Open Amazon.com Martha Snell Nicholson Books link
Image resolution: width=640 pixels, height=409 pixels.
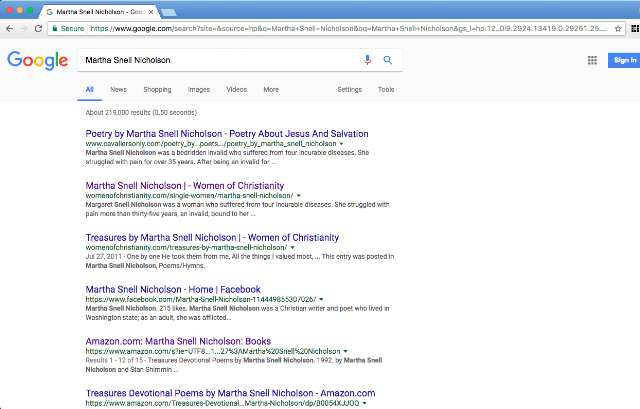pyautogui.click(x=178, y=341)
